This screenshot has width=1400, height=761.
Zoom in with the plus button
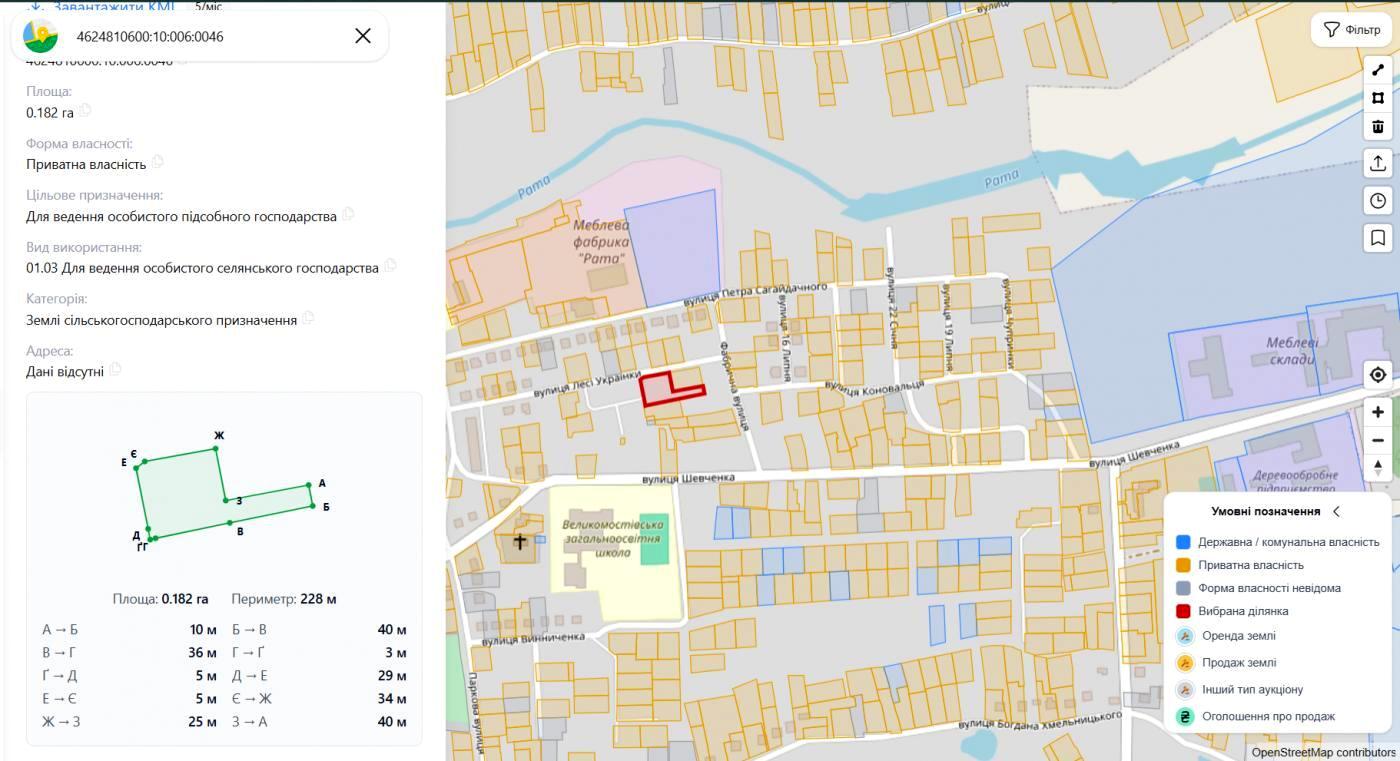click(x=1377, y=412)
